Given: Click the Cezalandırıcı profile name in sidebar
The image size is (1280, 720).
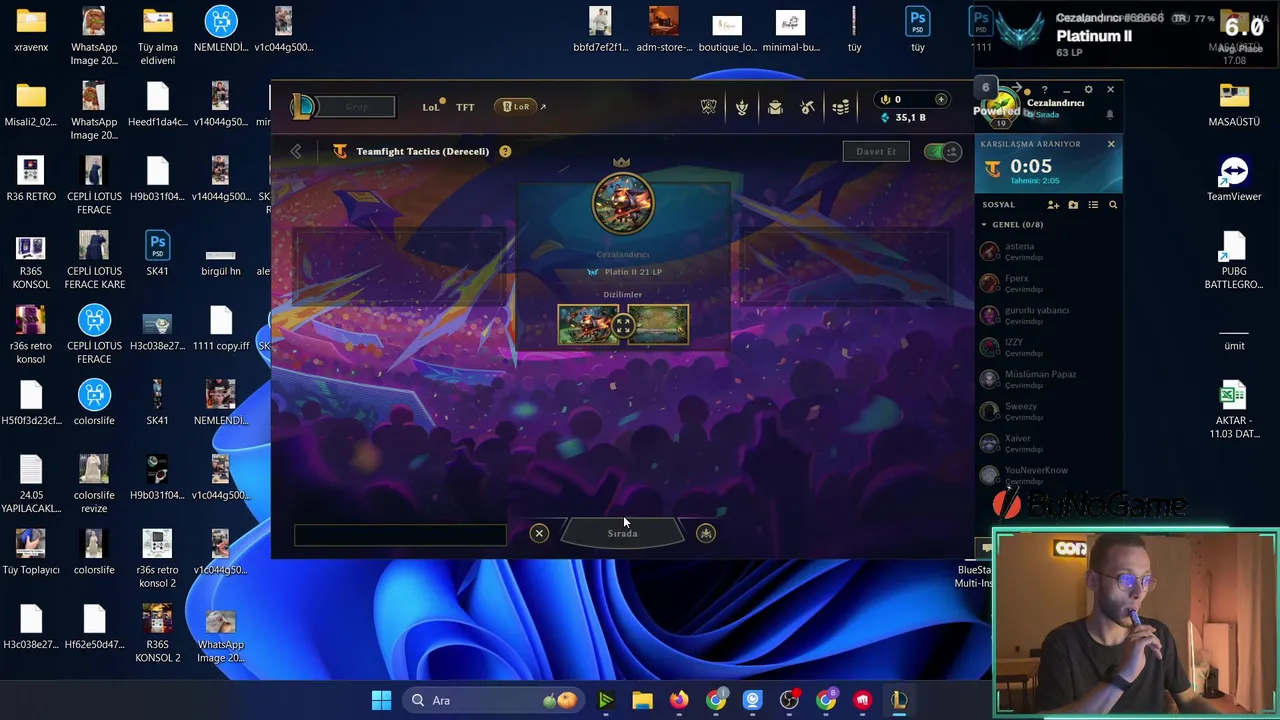Looking at the screenshot, I should tap(1055, 103).
